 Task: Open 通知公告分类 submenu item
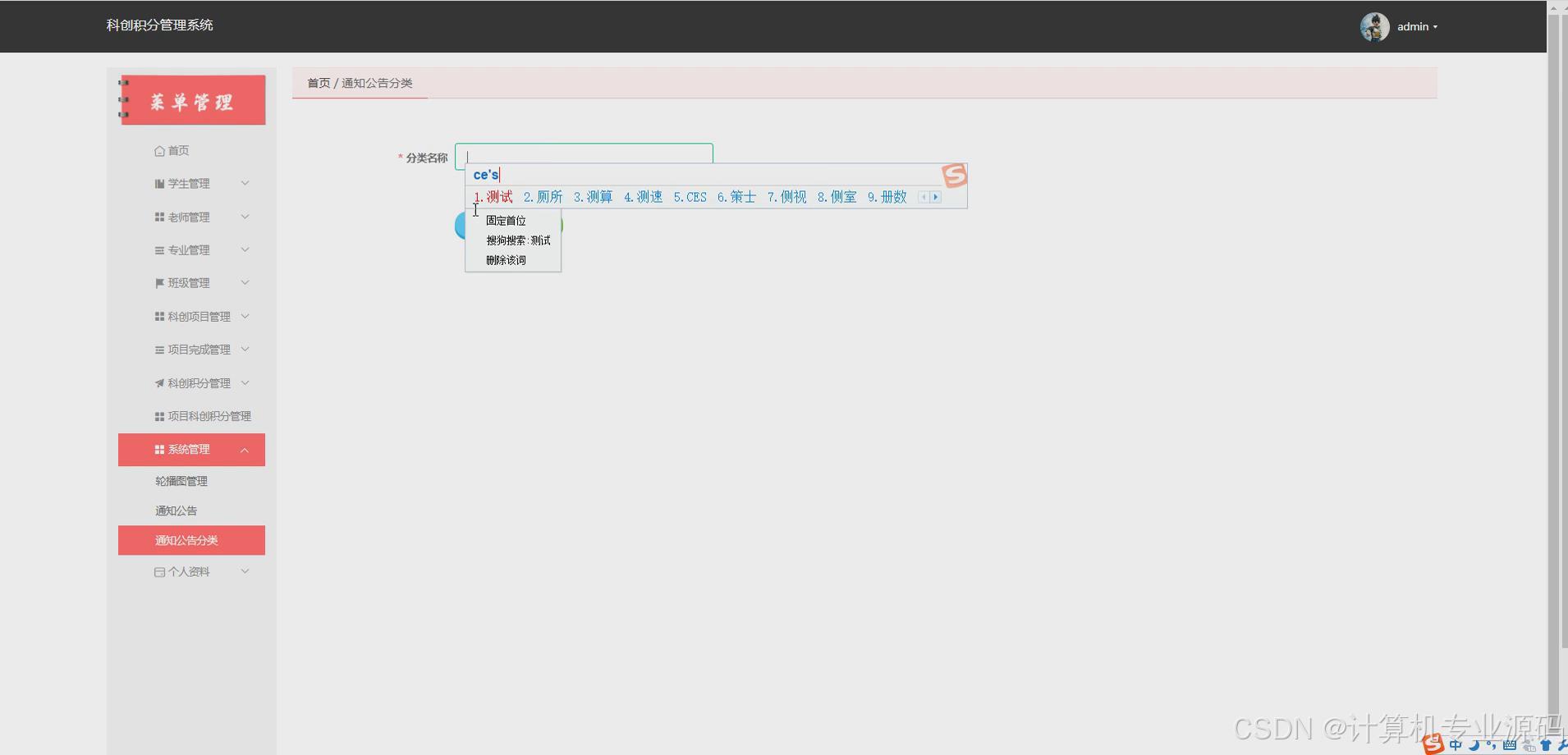pyautogui.click(x=191, y=541)
